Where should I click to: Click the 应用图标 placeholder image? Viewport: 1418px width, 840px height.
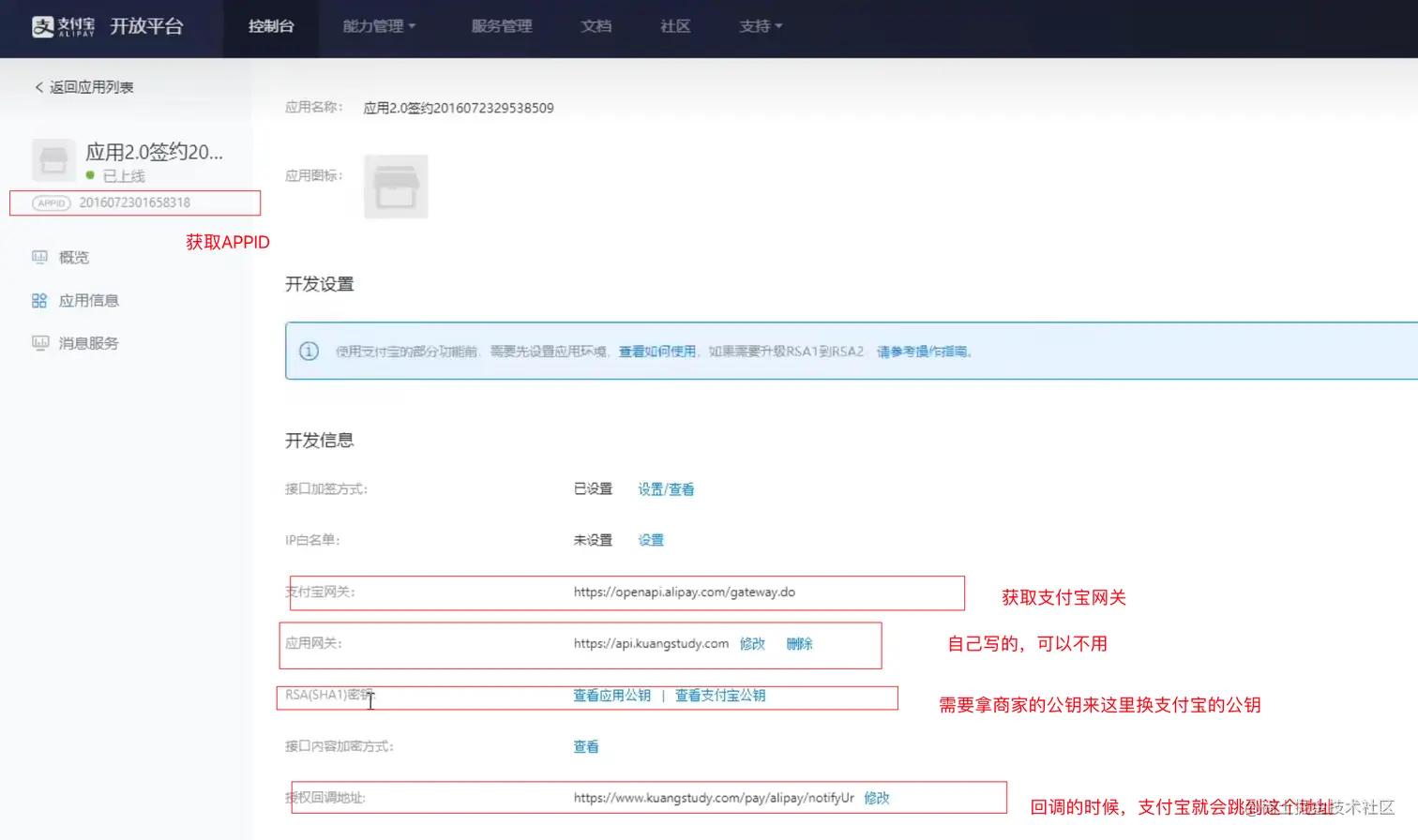(x=396, y=187)
